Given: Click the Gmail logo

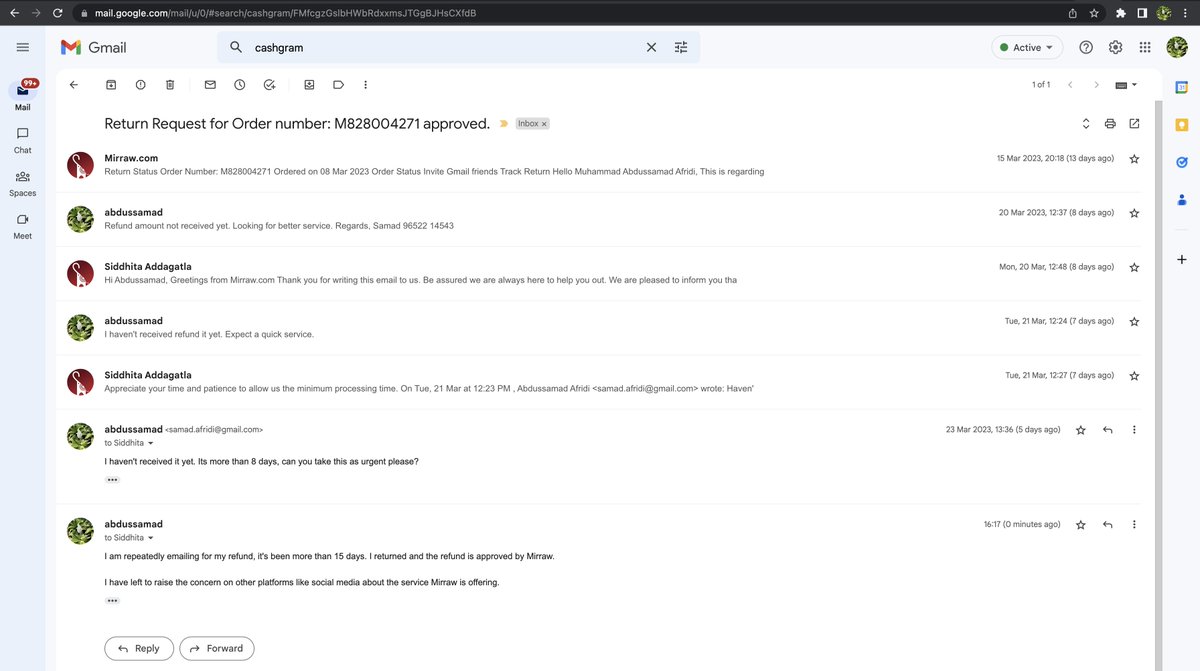Looking at the screenshot, I should coord(94,47).
